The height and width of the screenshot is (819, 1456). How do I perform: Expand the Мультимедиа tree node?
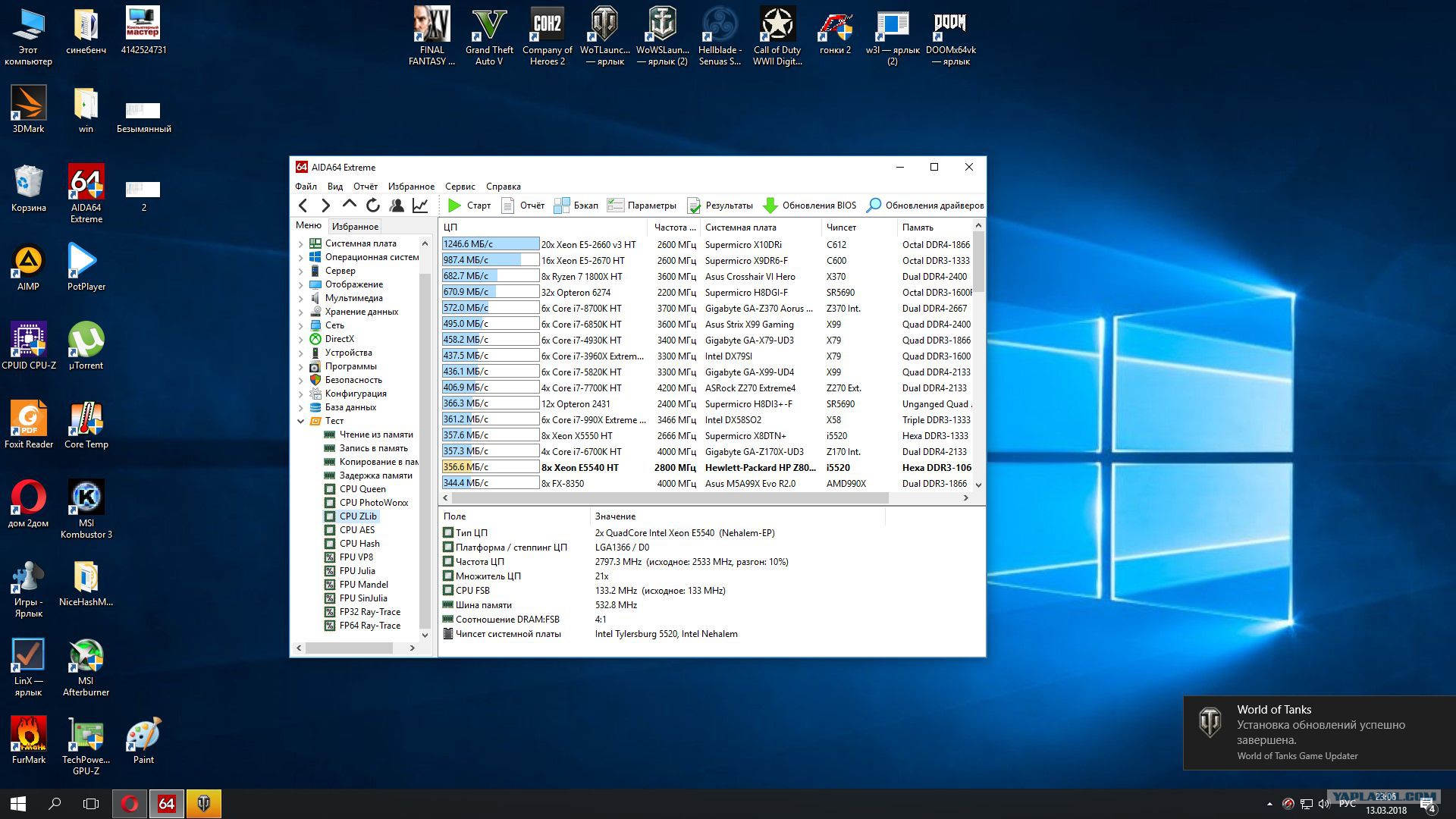300,299
